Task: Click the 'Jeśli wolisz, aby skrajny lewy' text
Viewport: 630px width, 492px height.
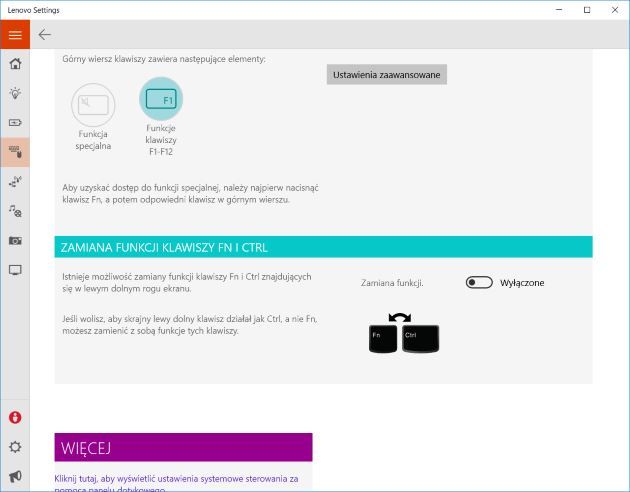Action: (190, 325)
